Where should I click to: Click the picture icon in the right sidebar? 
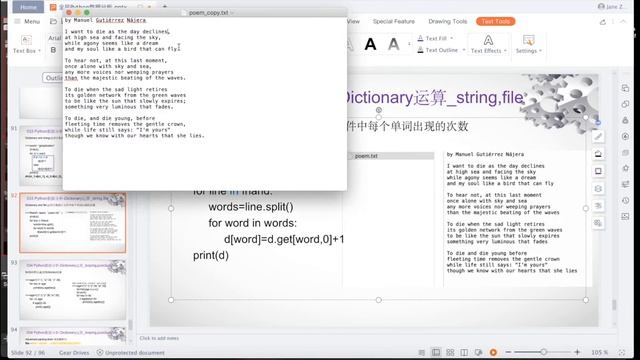coord(625,216)
